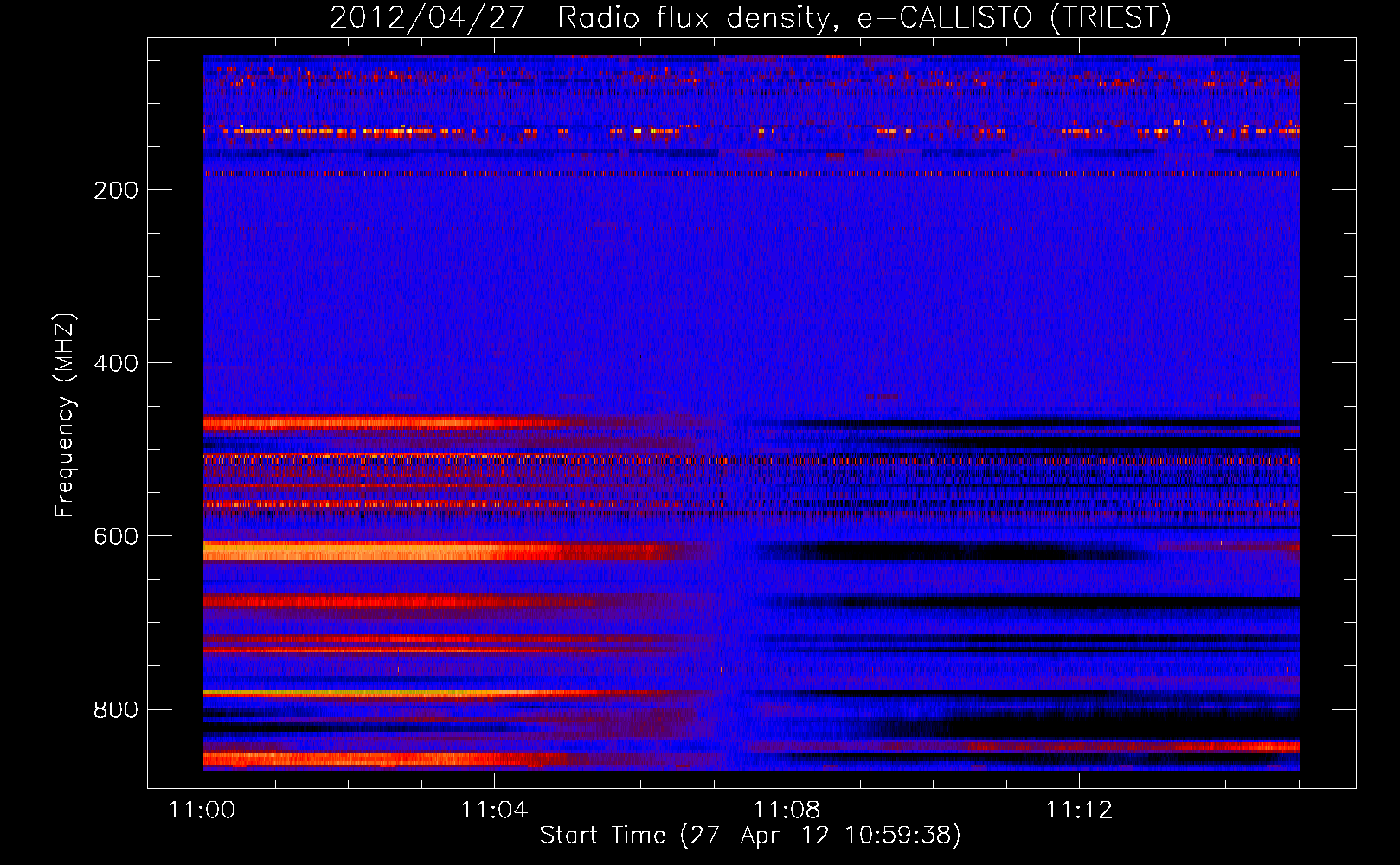Click the 11:12 time tick label
Image resolution: width=1400 pixels, height=865 pixels.
[1079, 810]
